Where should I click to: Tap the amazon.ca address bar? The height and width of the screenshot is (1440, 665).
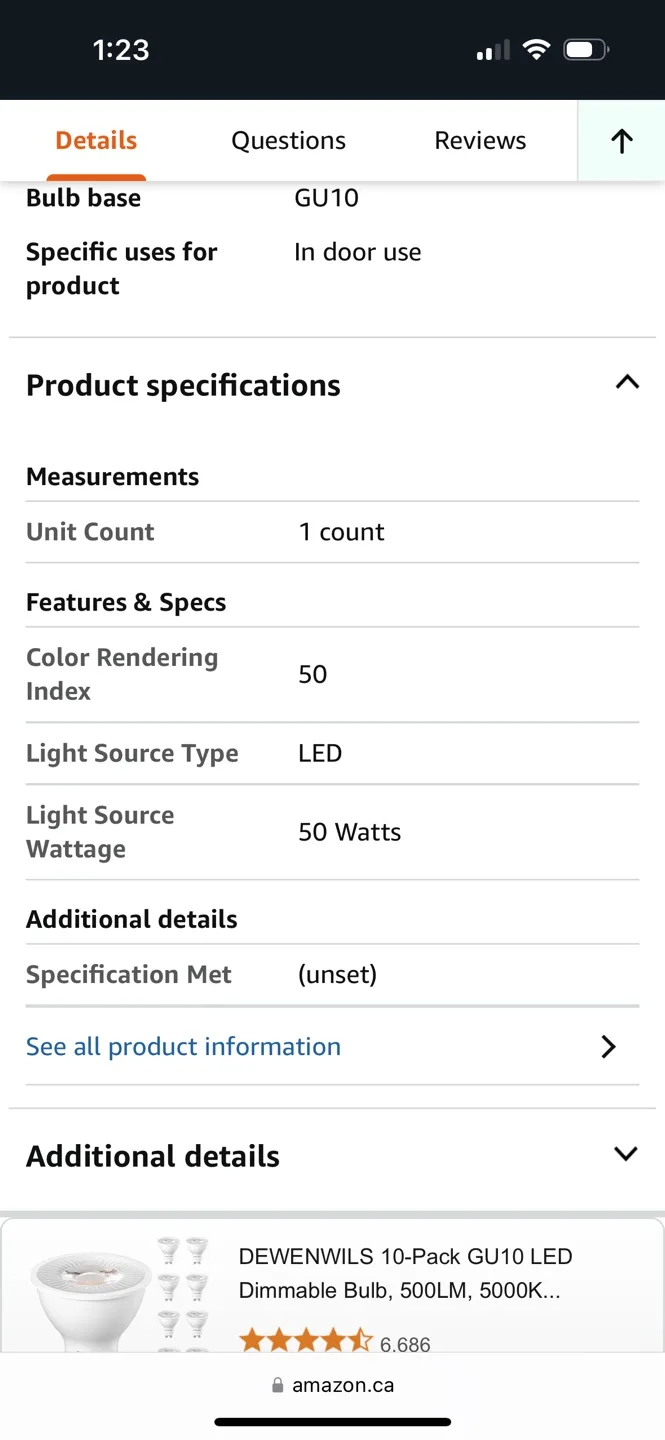332,1384
